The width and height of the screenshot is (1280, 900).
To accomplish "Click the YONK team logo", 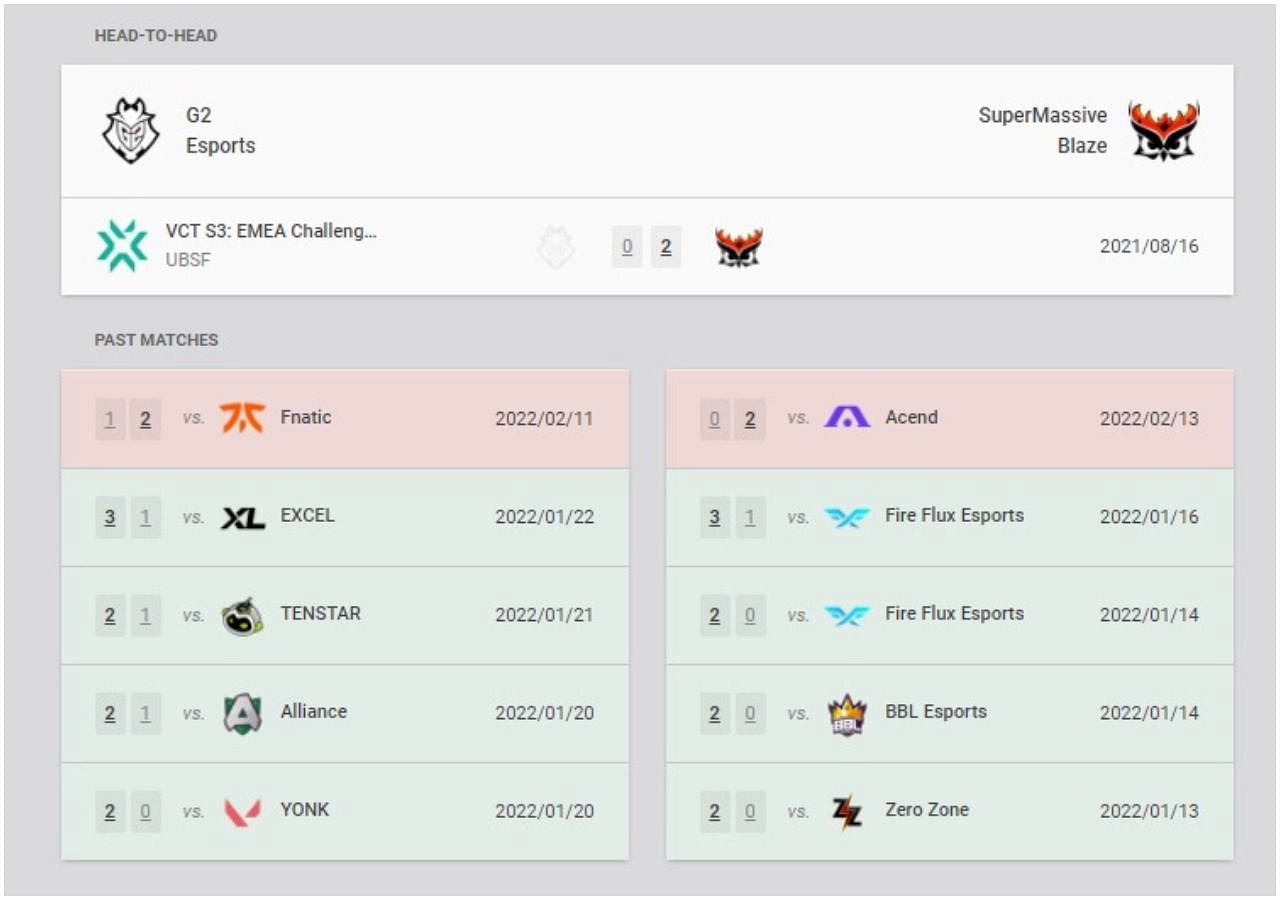I will point(242,811).
